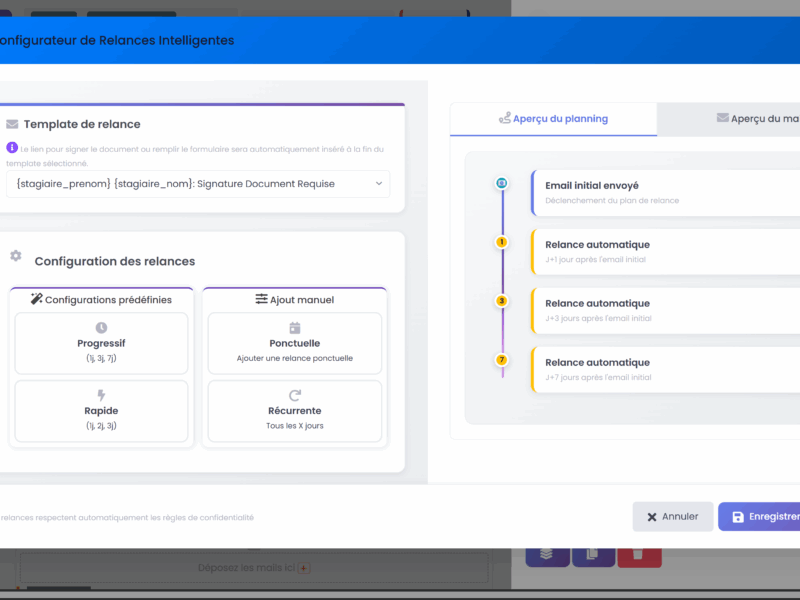Image resolution: width=800 pixels, height=600 pixels.
Task: Click the yellow timeline marker numbered 1
Action: coord(502,242)
